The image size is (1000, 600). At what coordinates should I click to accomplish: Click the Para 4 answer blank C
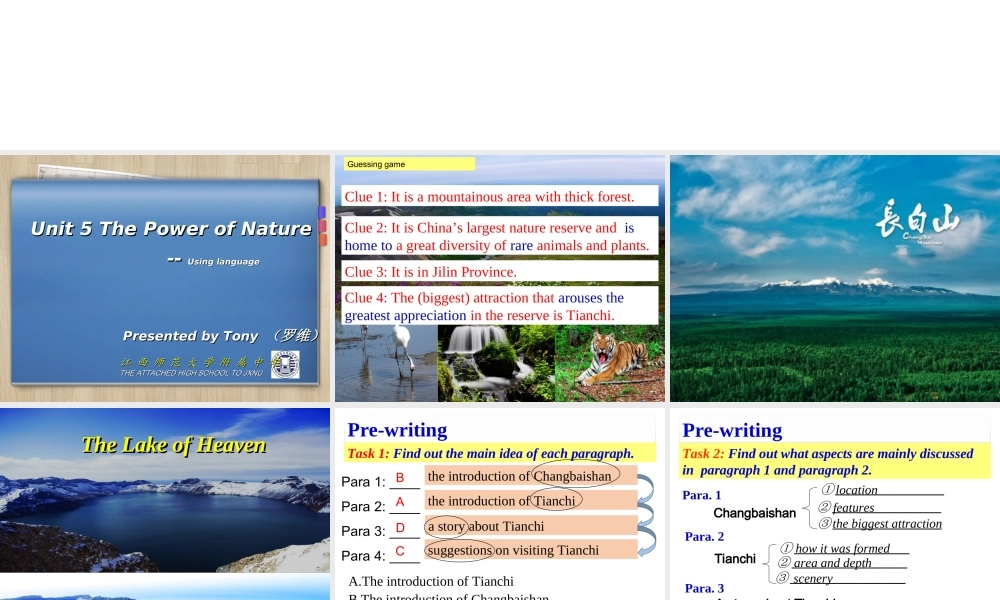coord(401,552)
